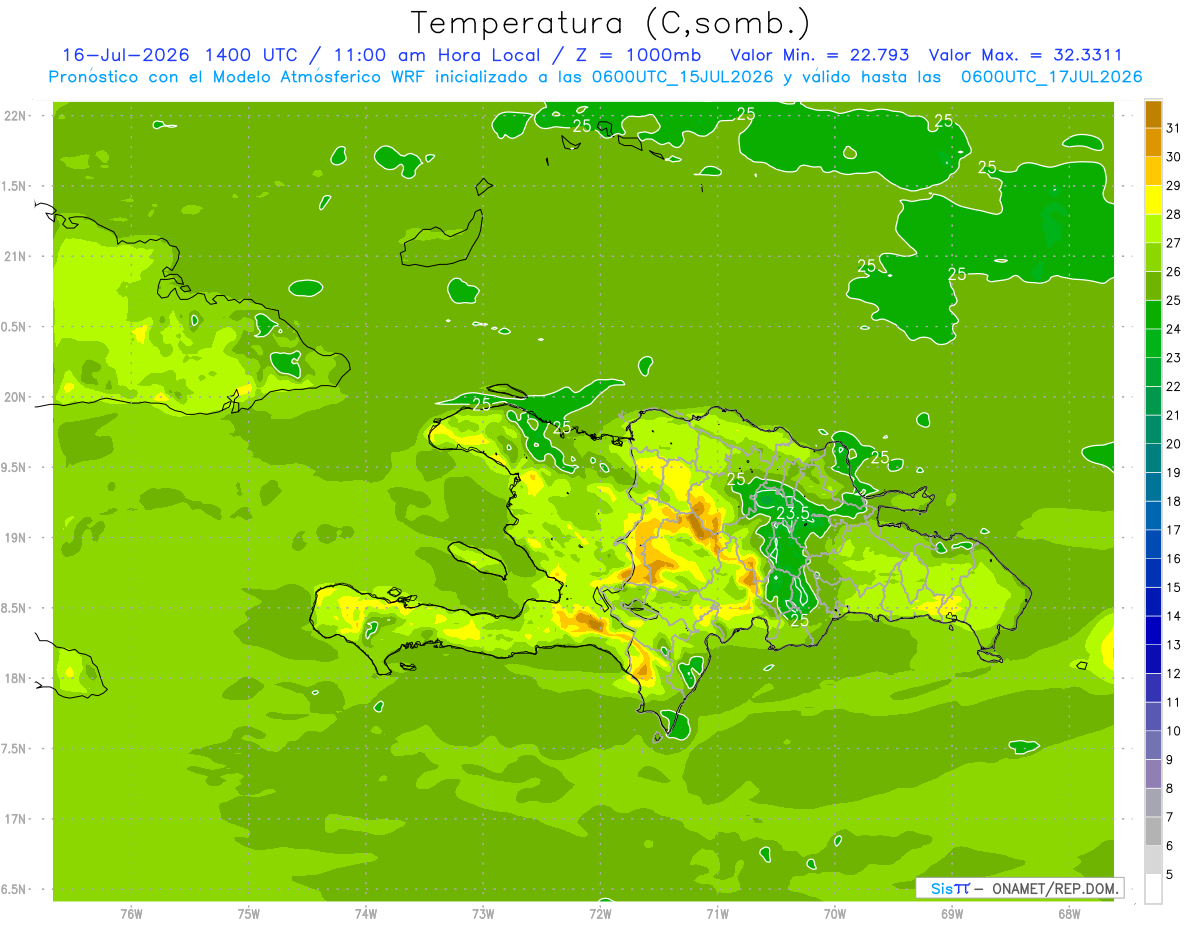Pick the white swatch below legend value 5
The image size is (1200, 927).
pyautogui.click(x=1153, y=889)
